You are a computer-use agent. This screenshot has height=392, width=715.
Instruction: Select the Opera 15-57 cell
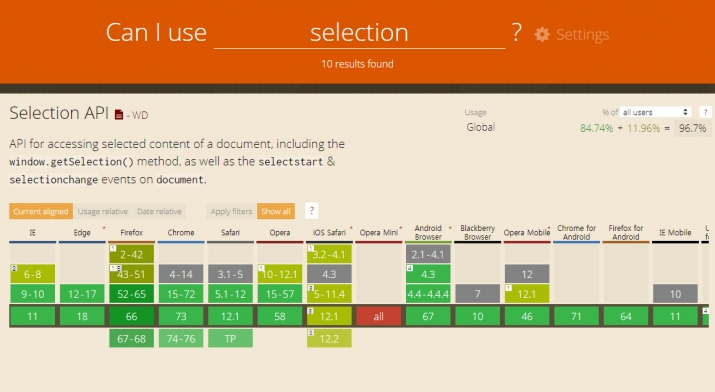click(x=280, y=294)
